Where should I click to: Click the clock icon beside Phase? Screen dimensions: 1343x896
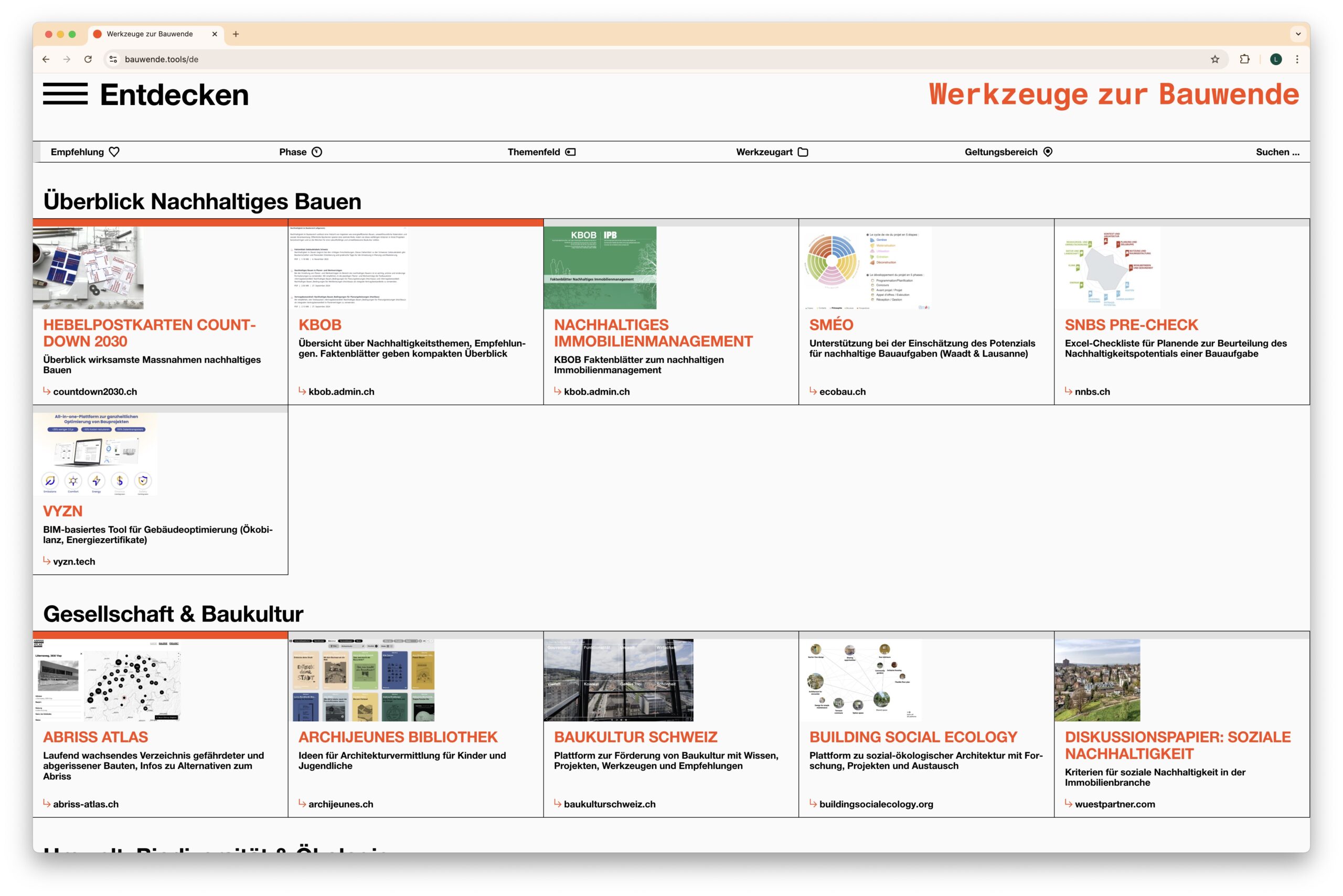317,152
